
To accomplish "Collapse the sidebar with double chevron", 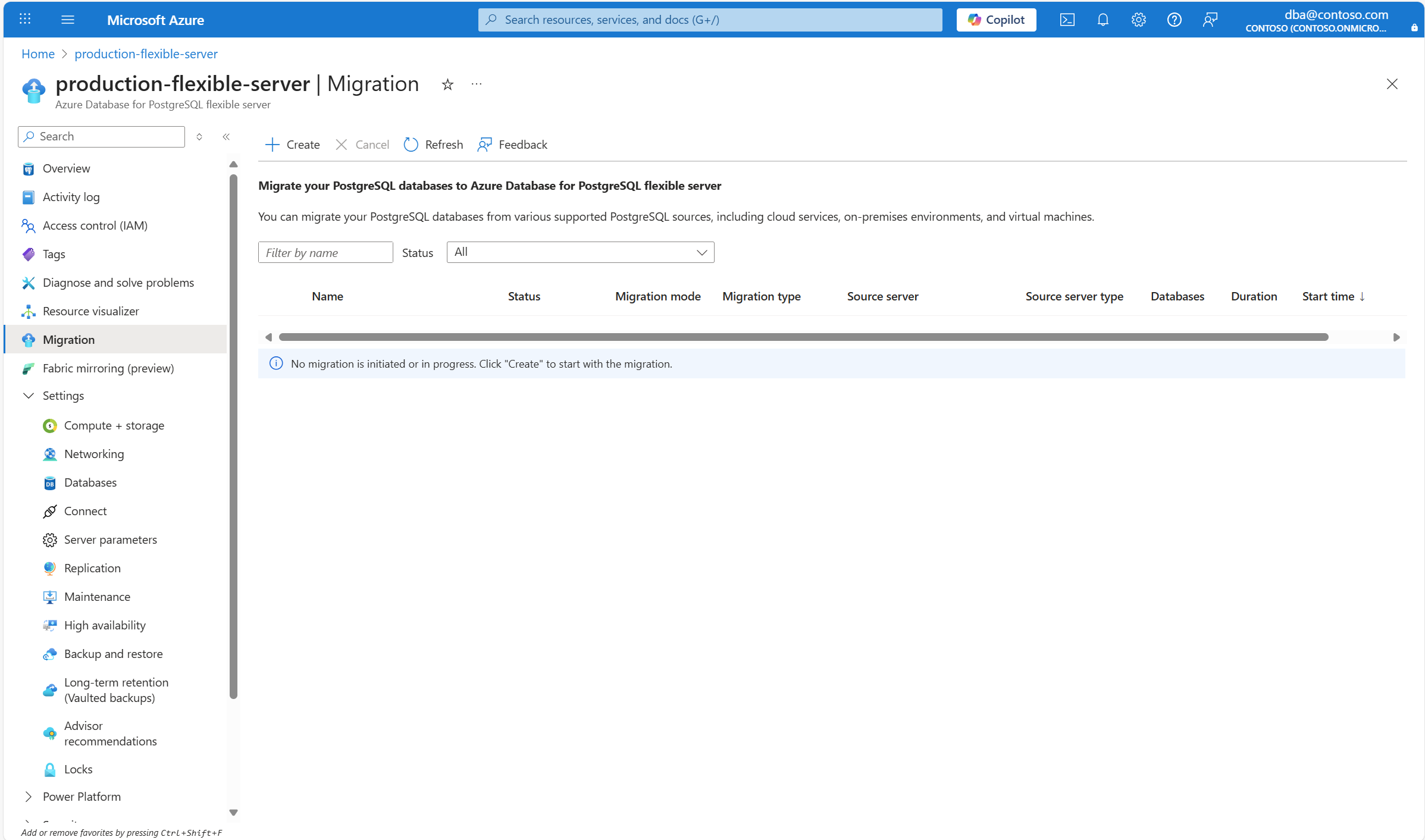I will pyautogui.click(x=226, y=137).
